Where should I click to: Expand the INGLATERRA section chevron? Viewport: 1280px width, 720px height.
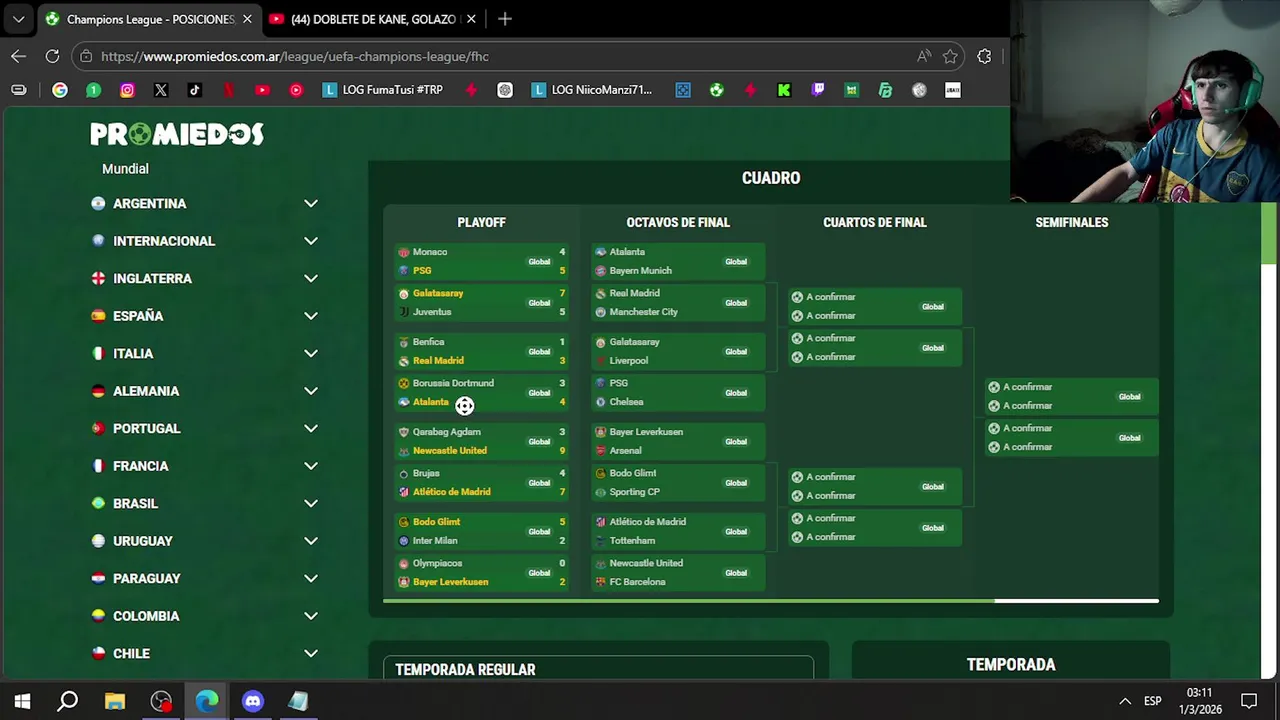coord(311,278)
